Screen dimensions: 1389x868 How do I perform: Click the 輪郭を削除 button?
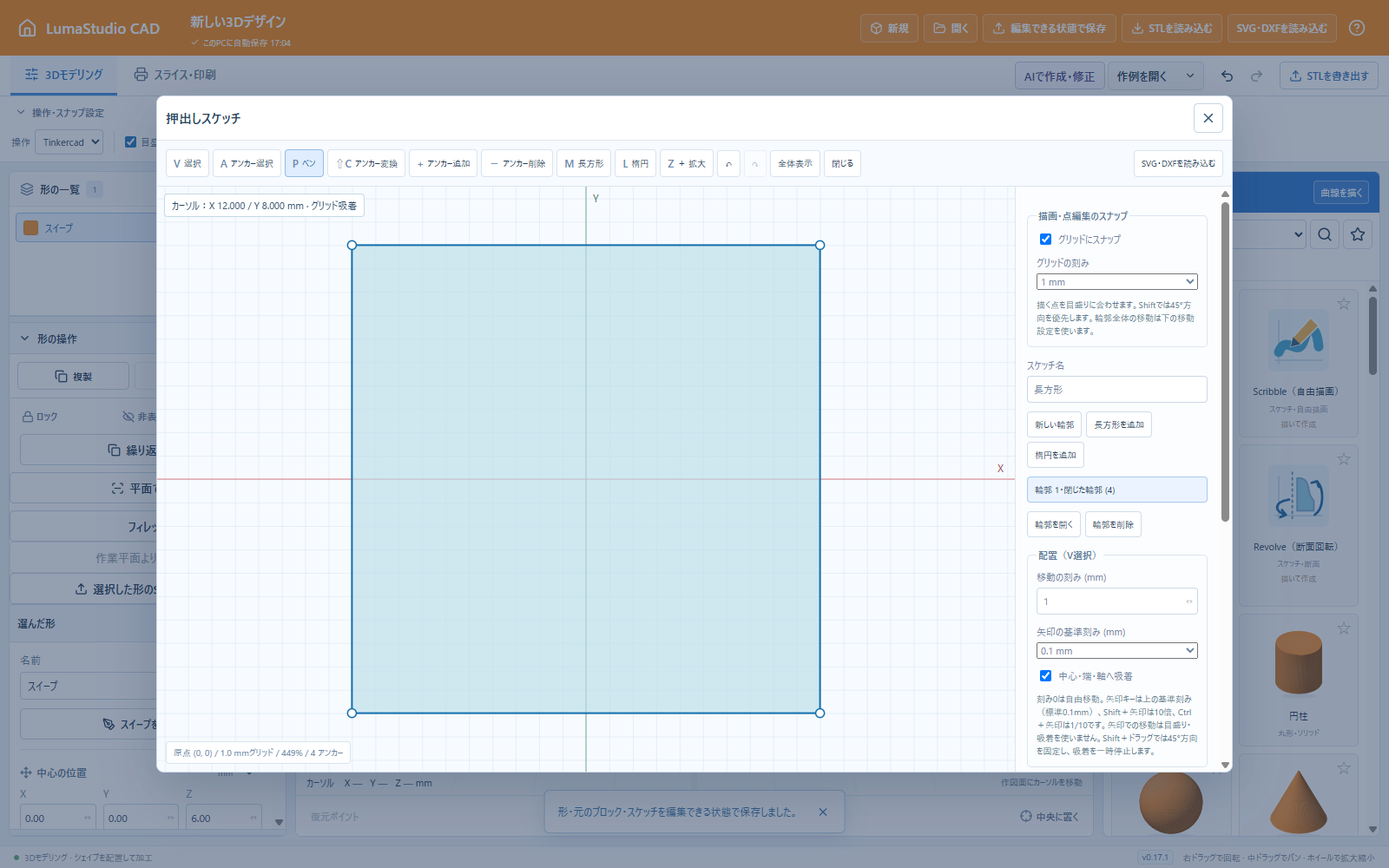click(1113, 524)
